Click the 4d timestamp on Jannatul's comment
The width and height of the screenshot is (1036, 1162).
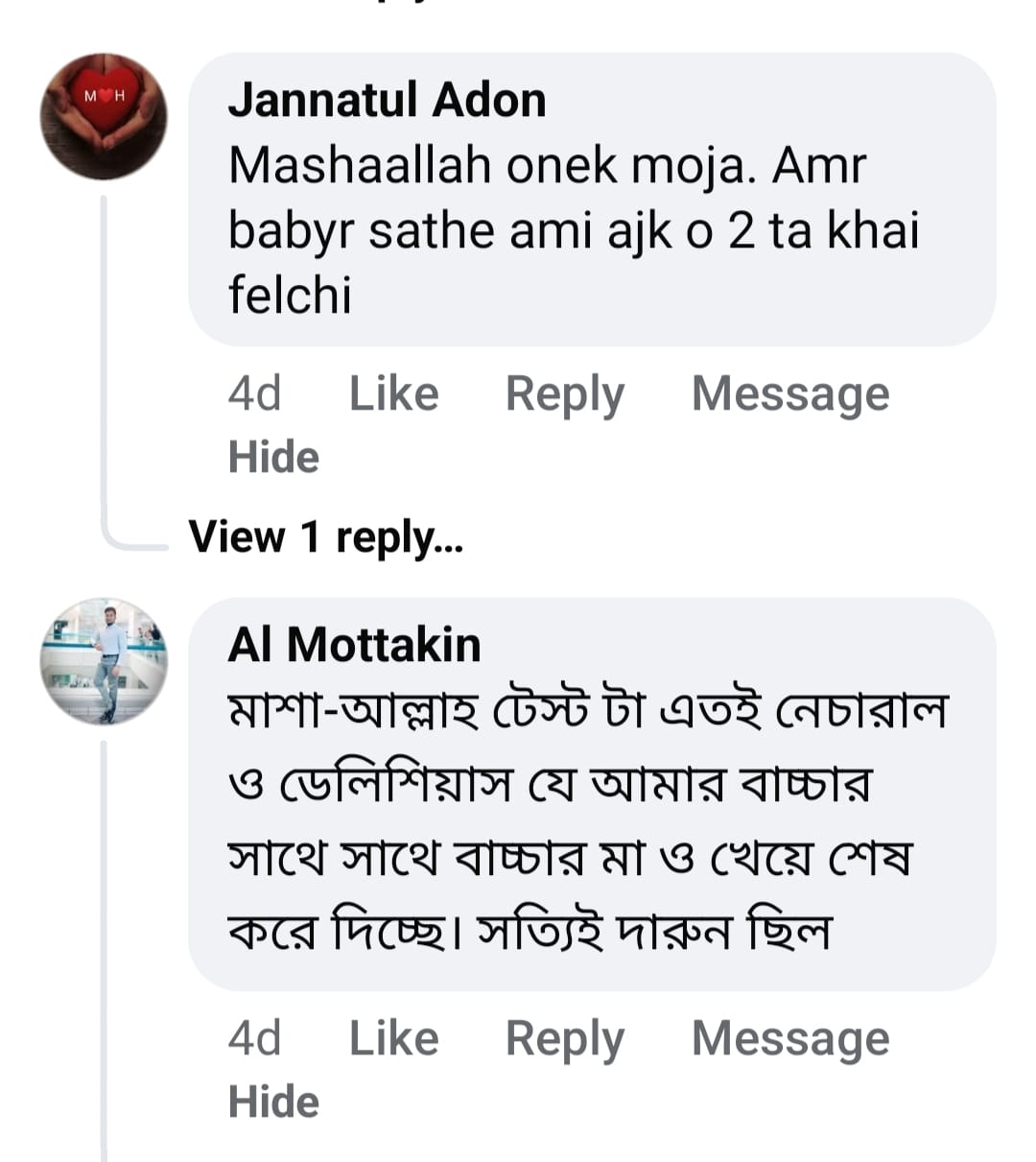coord(254,393)
